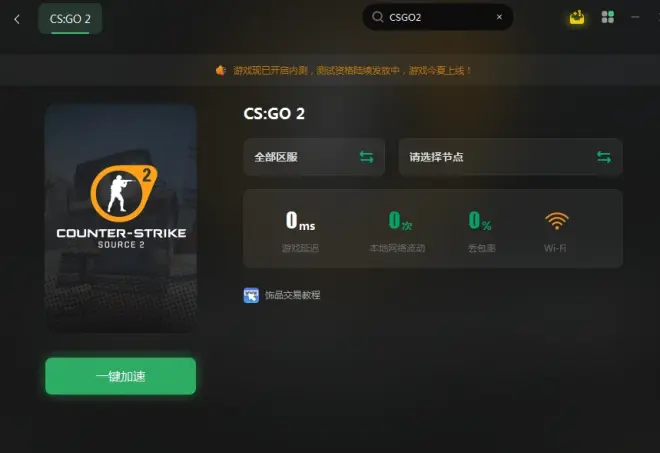This screenshot has width=660, height=453.
Task: Click swap arrows on node selector
Action: [604, 157]
